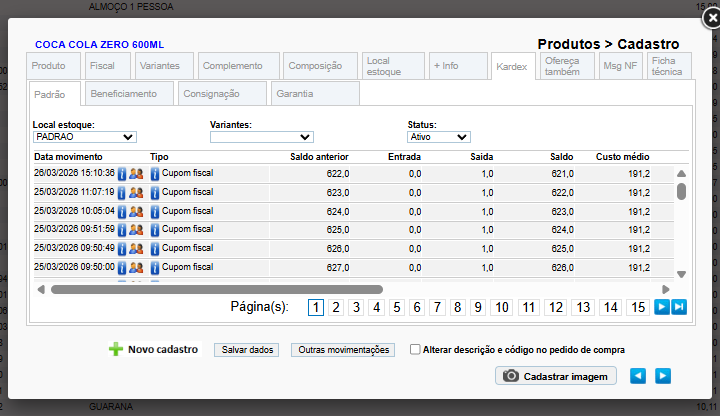Click horizontal scrollbar left arrow
The height and width of the screenshot is (420, 720).
[x=41, y=289]
